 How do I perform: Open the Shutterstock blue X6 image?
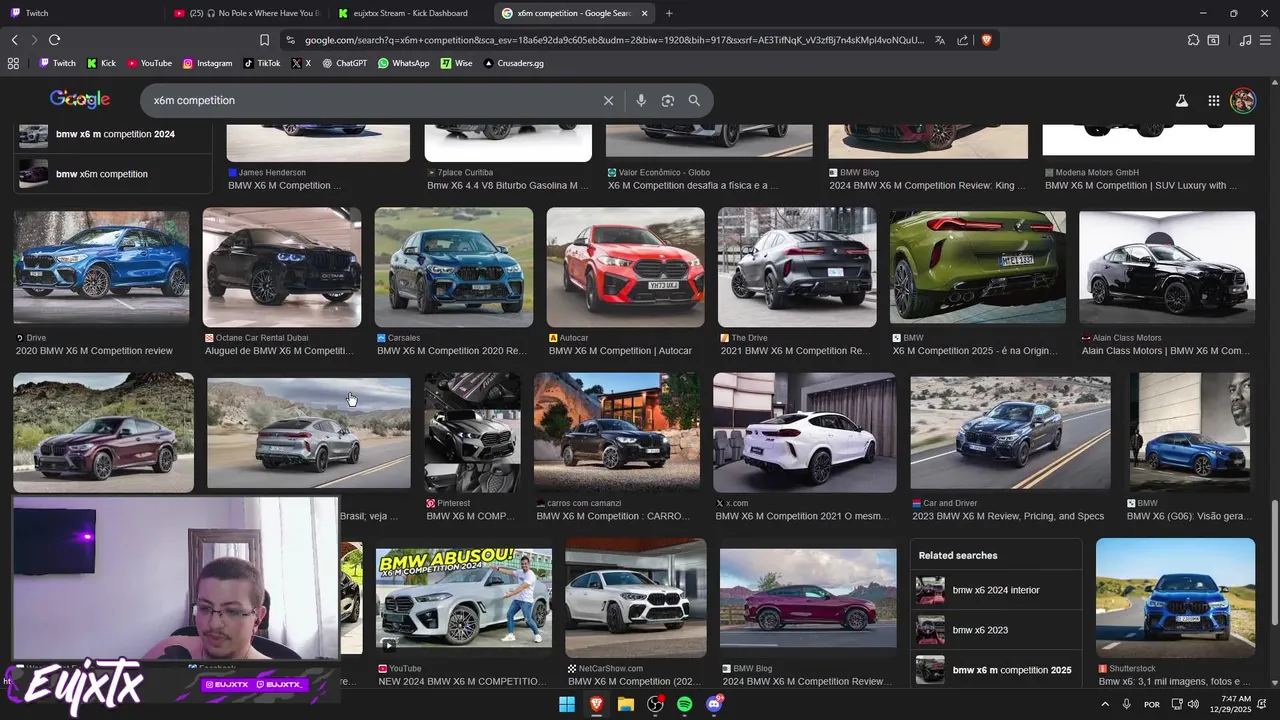[x=1175, y=598]
